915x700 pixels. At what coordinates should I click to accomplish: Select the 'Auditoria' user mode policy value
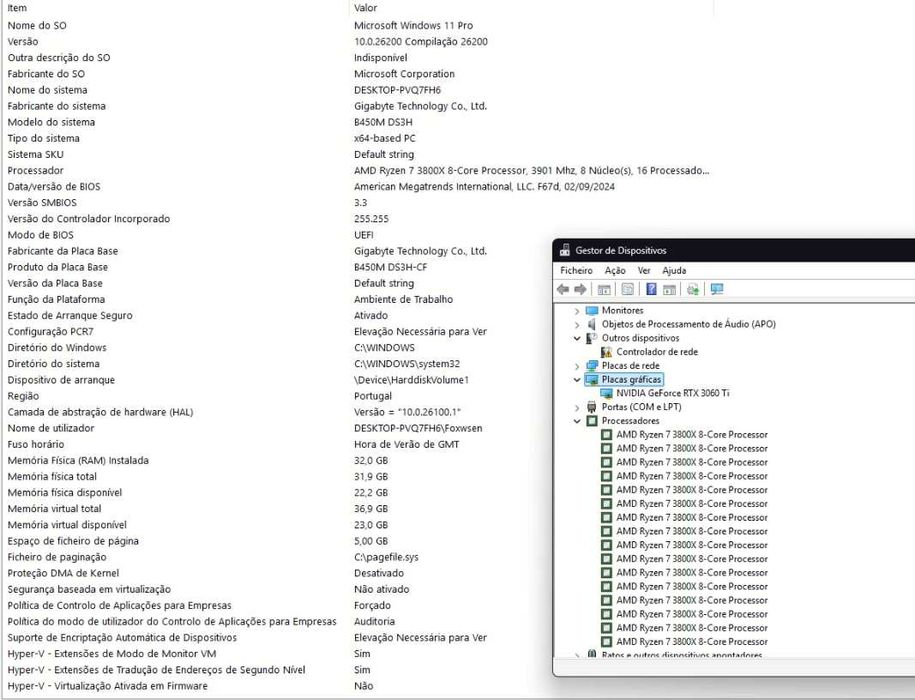tap(375, 622)
